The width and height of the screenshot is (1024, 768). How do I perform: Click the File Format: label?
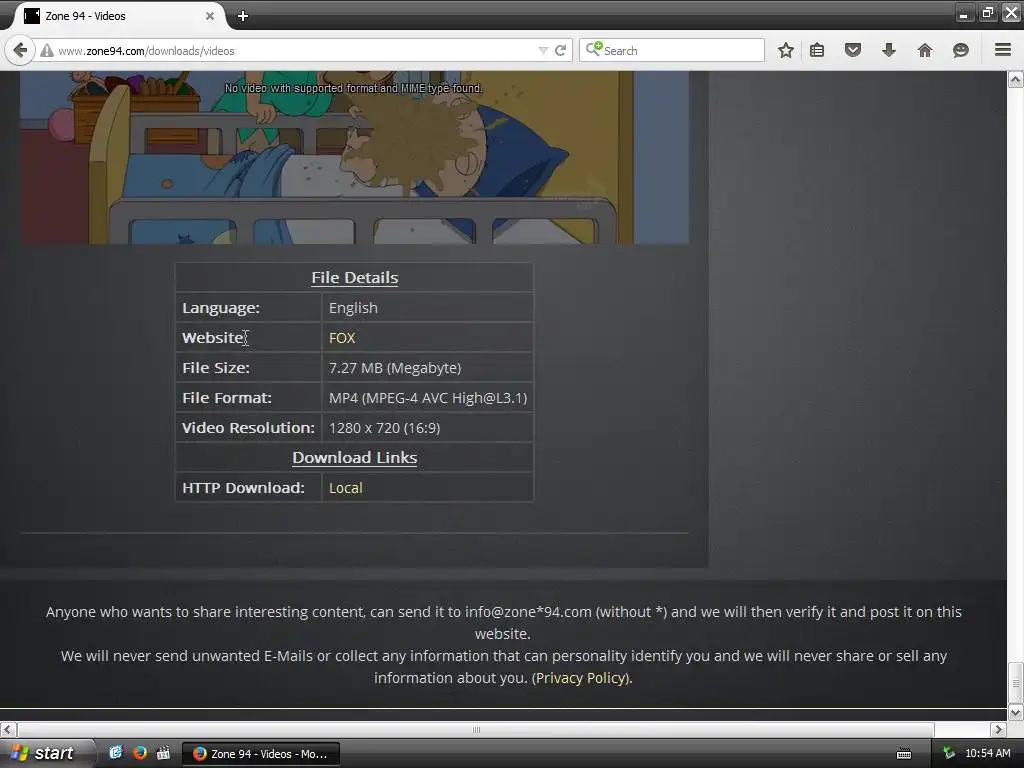(x=227, y=398)
